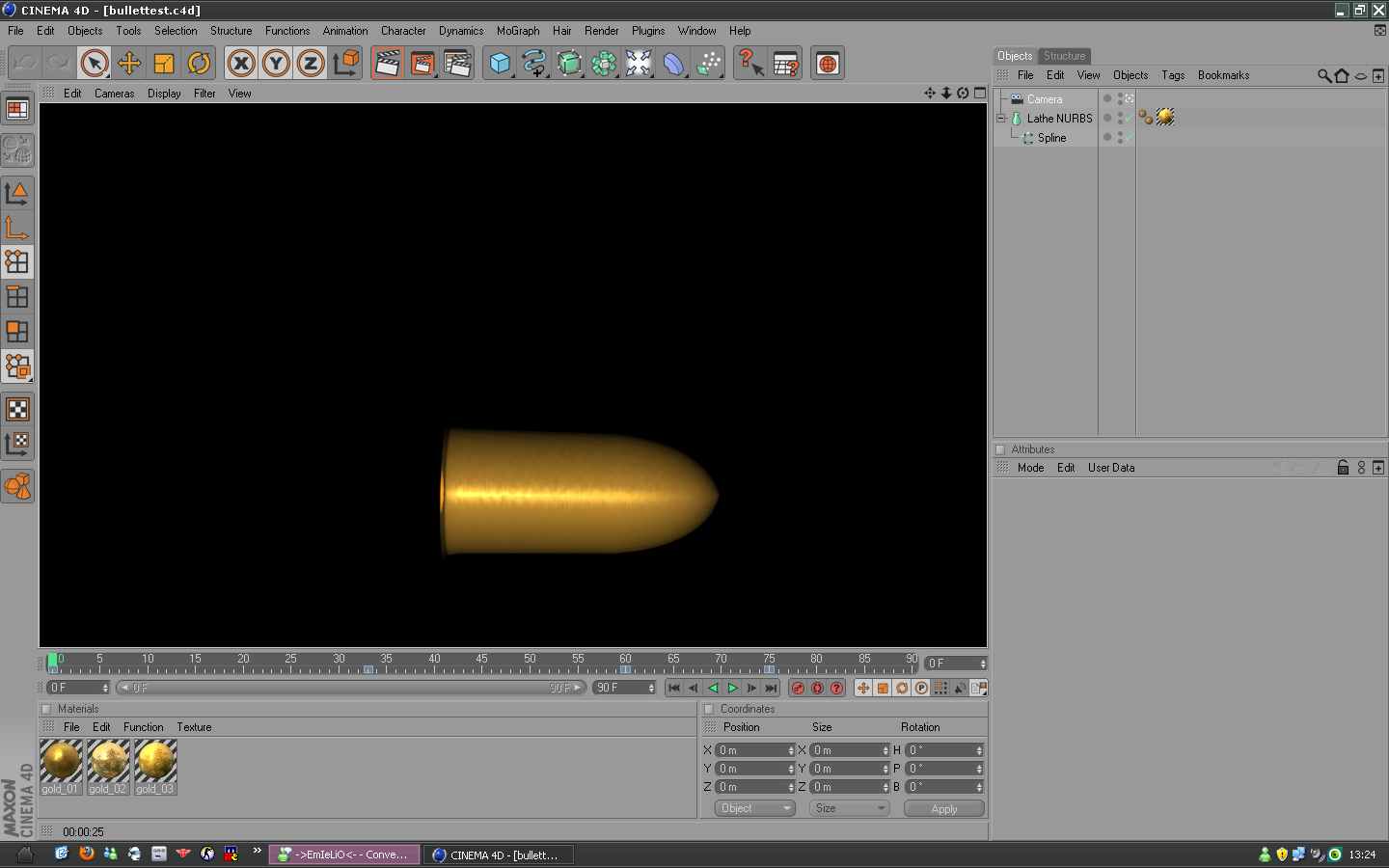Open the online content globe icon
1389x868 pixels.
click(x=827, y=64)
